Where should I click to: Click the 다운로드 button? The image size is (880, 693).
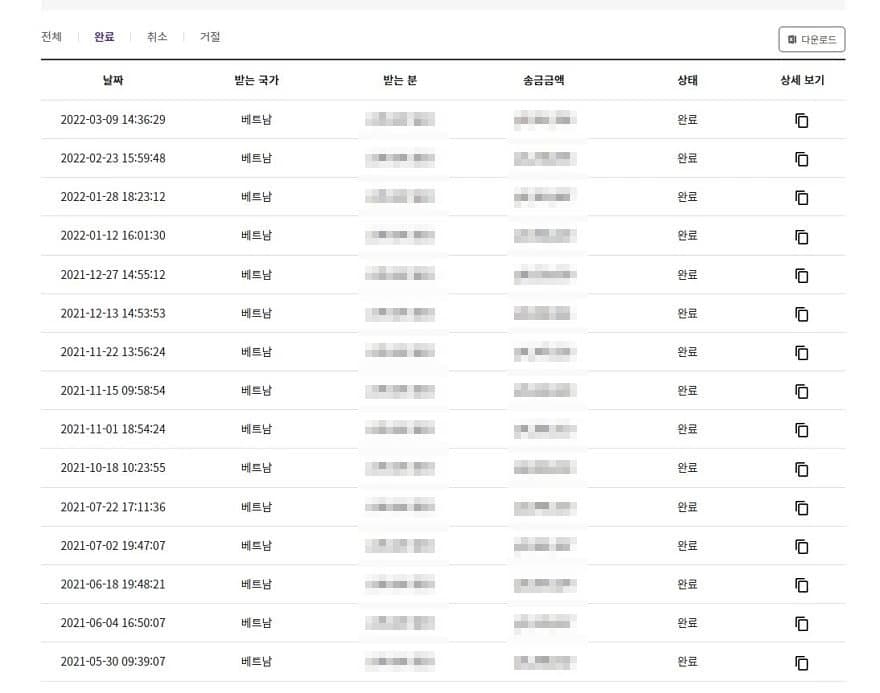(x=811, y=39)
